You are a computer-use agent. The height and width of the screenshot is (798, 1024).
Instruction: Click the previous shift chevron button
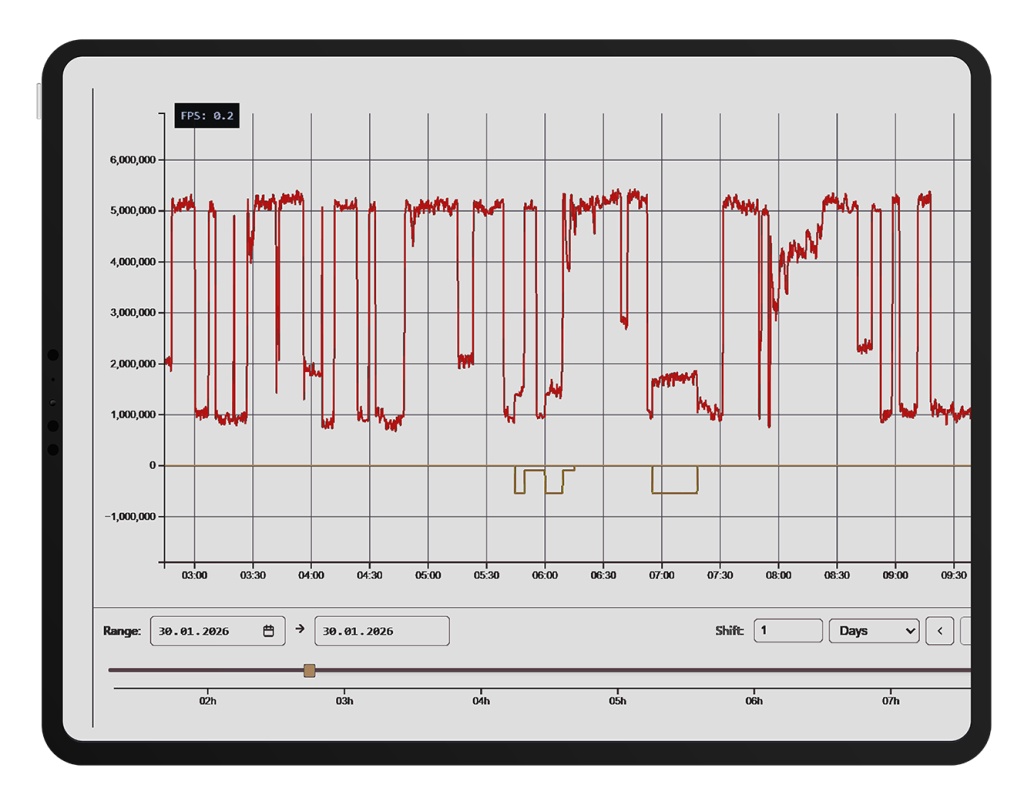click(x=939, y=631)
